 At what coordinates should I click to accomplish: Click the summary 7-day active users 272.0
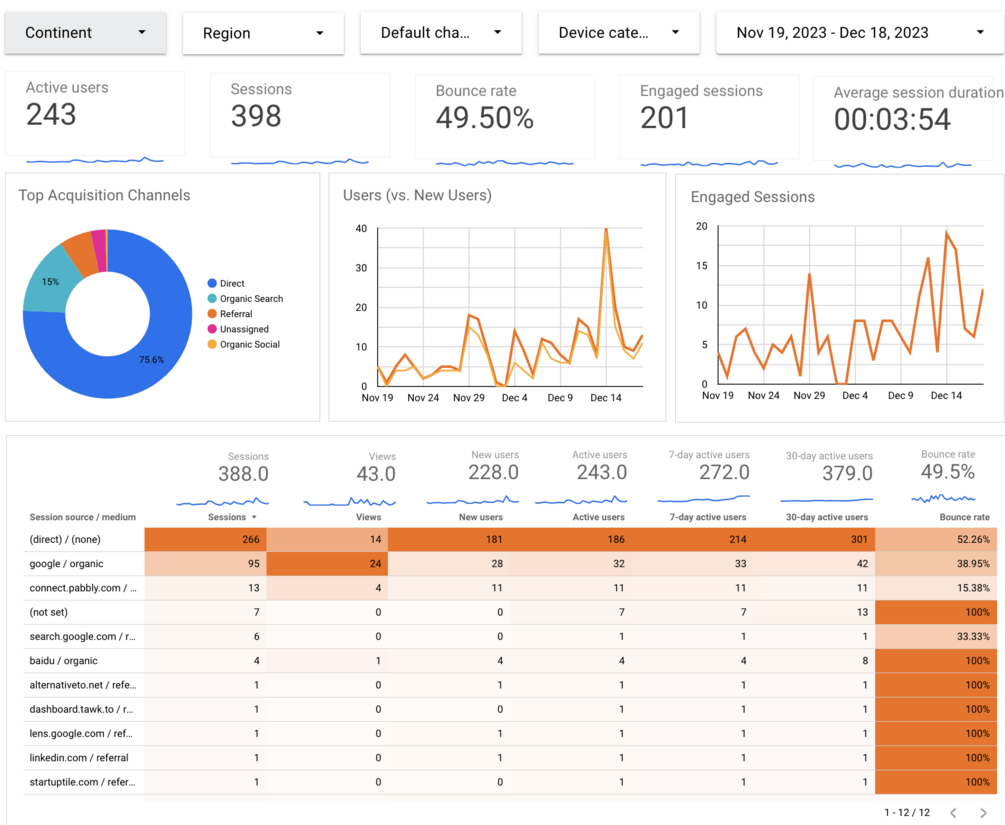pos(724,472)
